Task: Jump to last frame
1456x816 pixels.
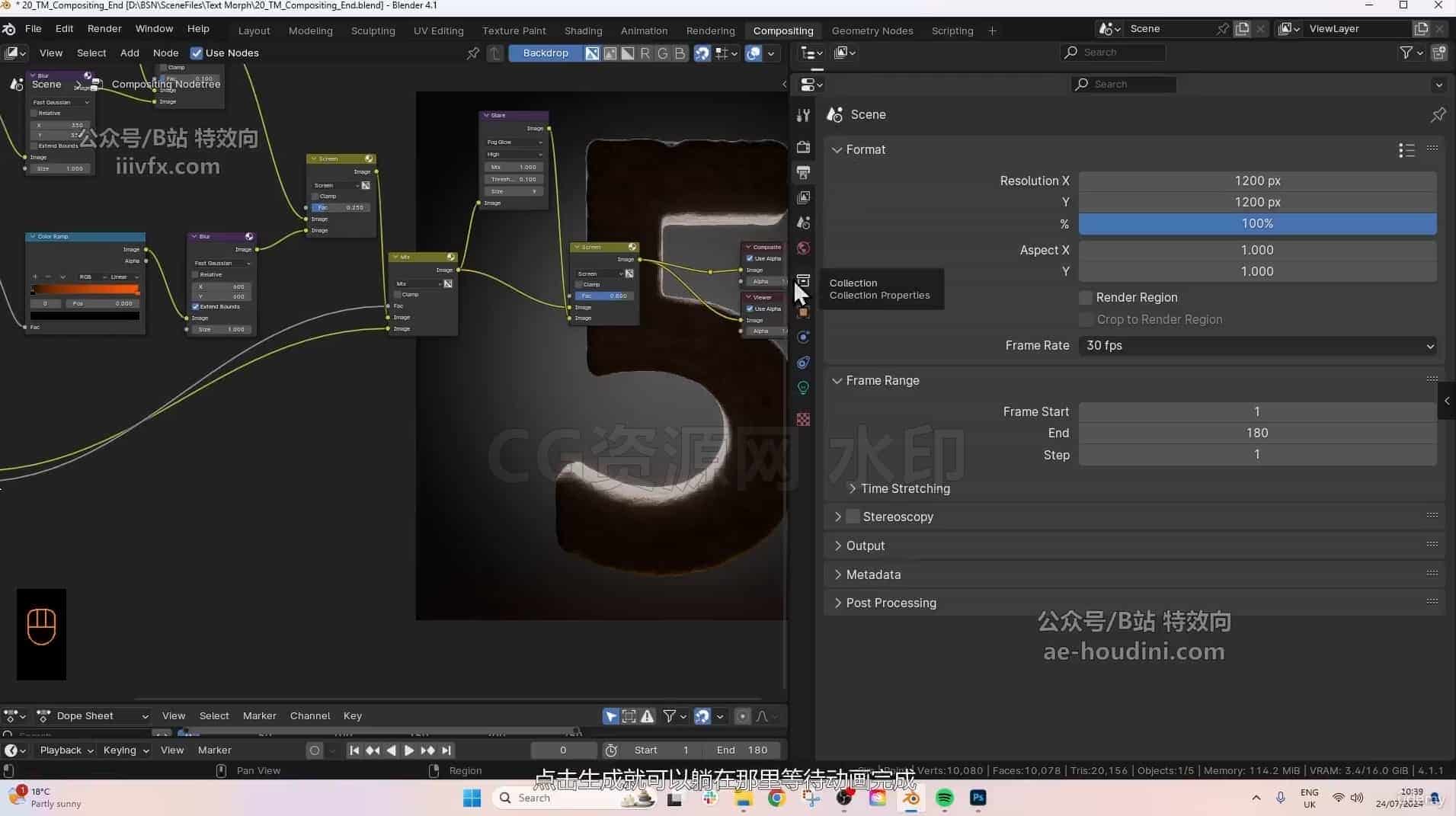Action: pos(446,750)
